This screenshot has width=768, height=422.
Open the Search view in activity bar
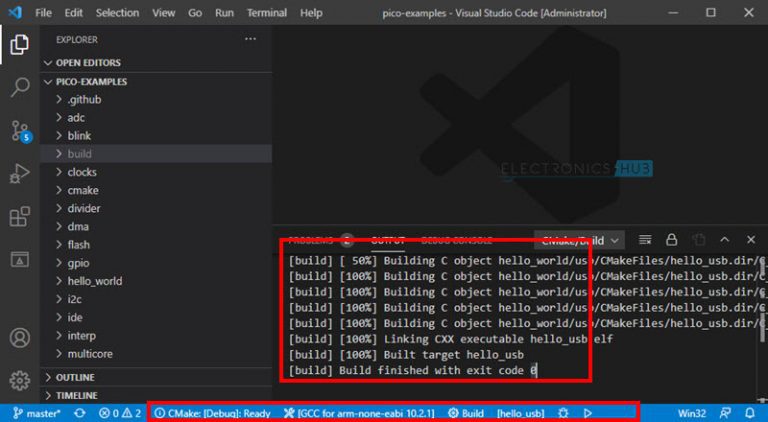click(19, 87)
